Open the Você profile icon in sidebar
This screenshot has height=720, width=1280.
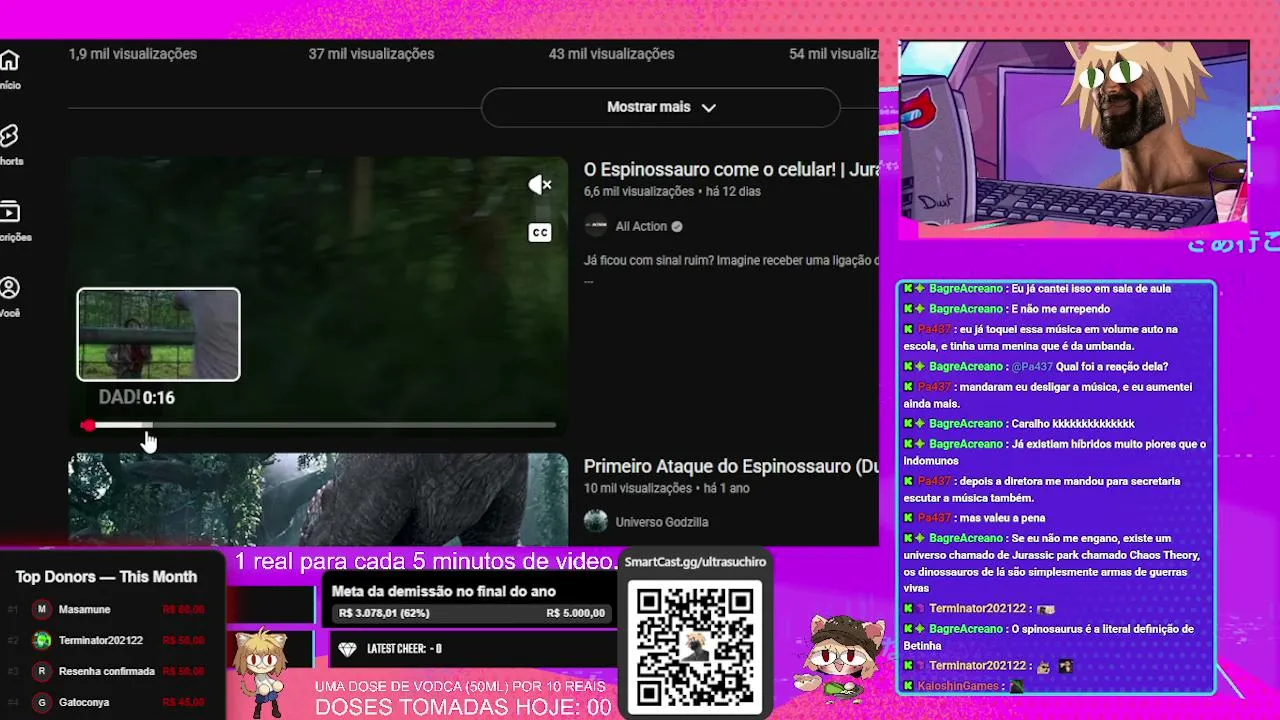pyautogui.click(x=9, y=288)
